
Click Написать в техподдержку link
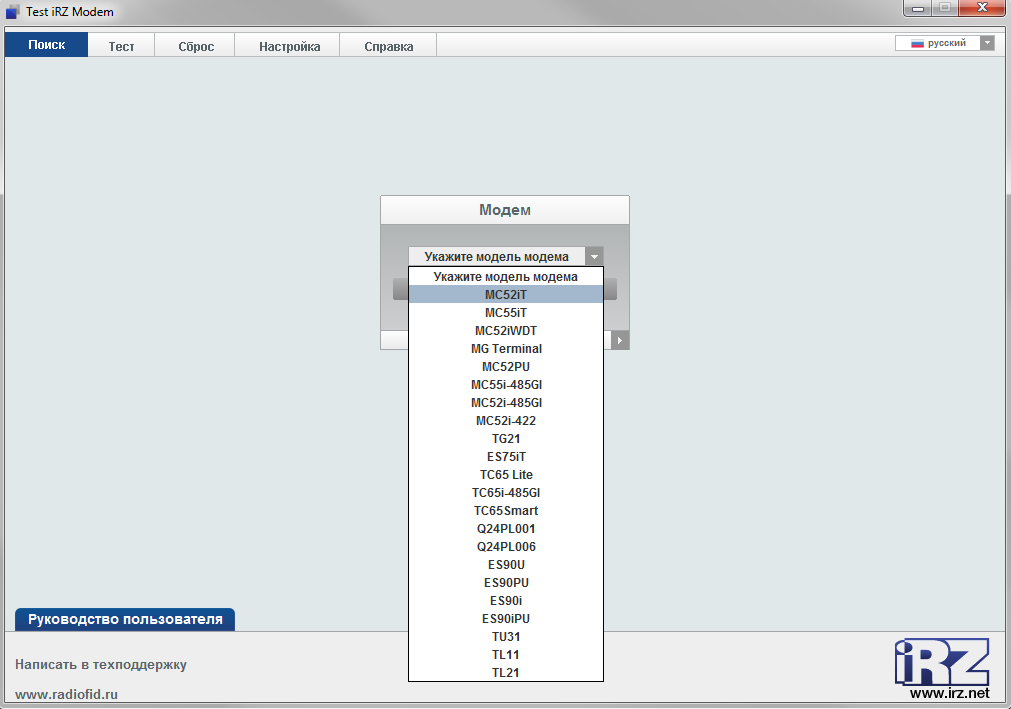tap(101, 665)
